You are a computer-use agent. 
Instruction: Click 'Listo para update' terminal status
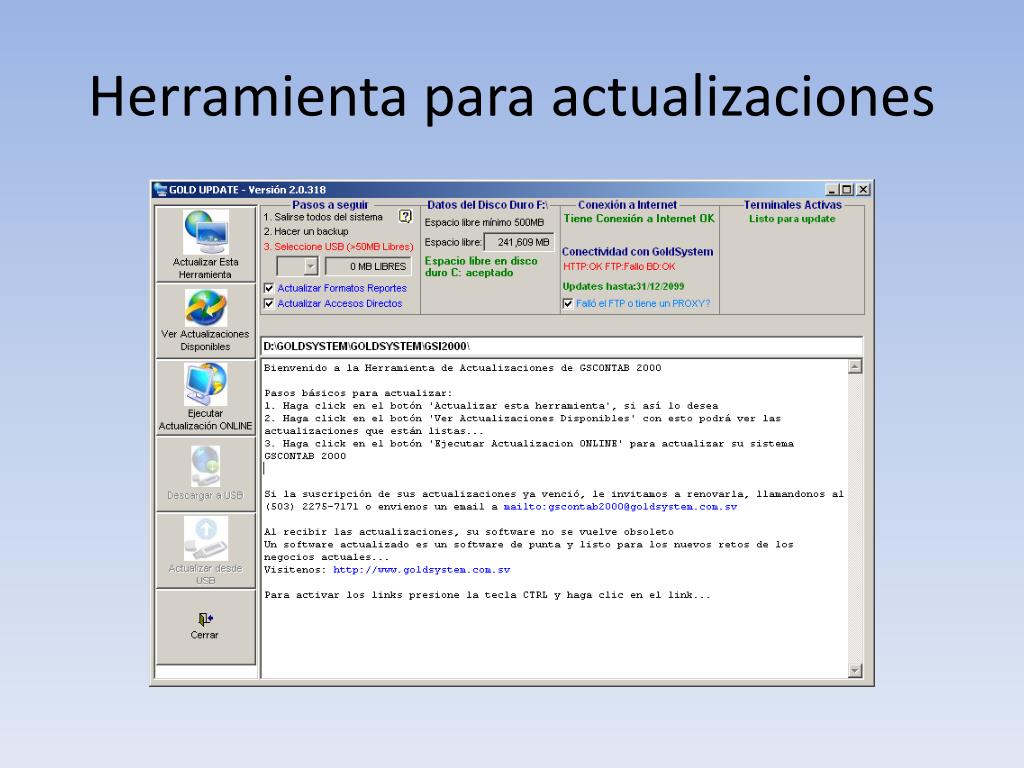pyautogui.click(x=792, y=219)
